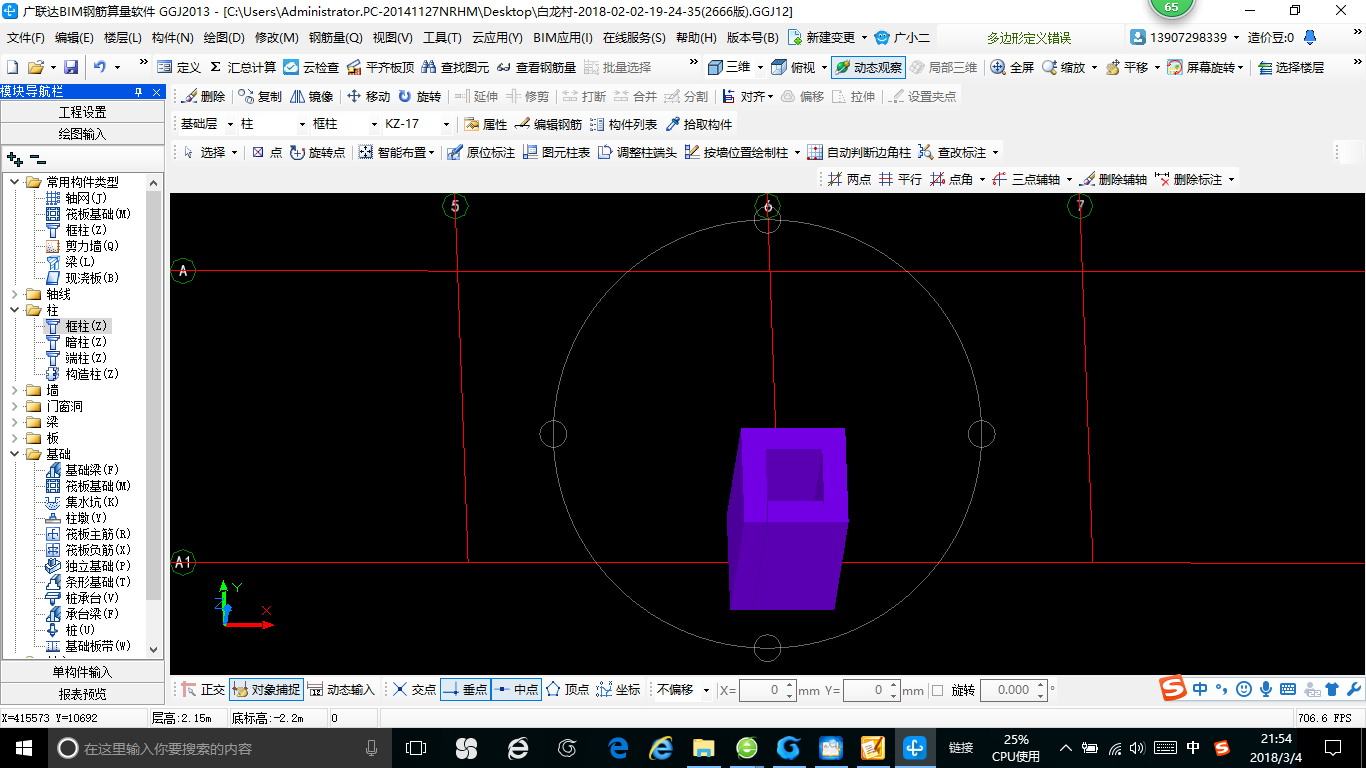Open Windows Start menu

click(x=22, y=747)
